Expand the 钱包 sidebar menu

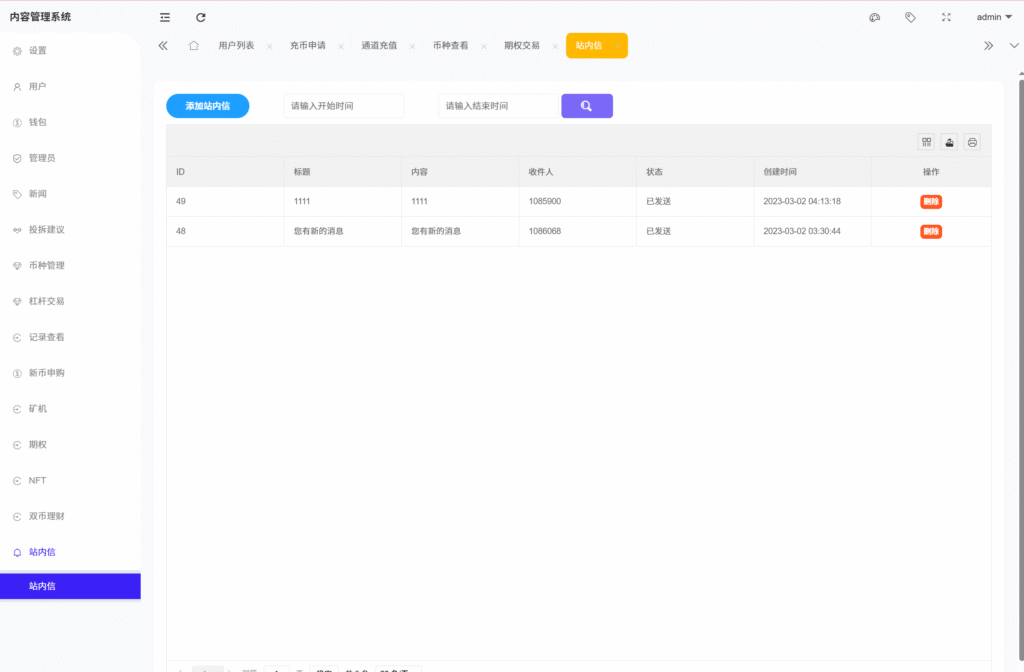point(38,122)
